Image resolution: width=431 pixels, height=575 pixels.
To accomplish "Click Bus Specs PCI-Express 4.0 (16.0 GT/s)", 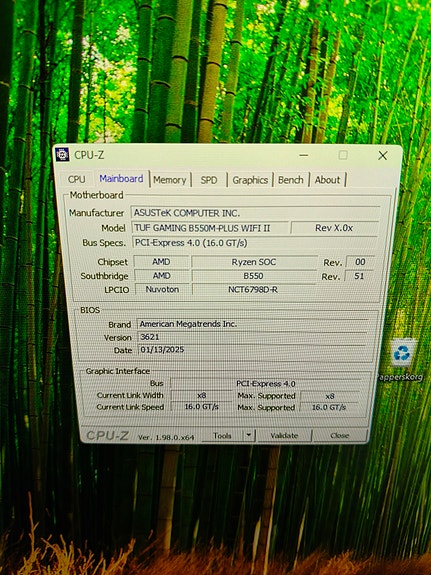I will (255, 243).
